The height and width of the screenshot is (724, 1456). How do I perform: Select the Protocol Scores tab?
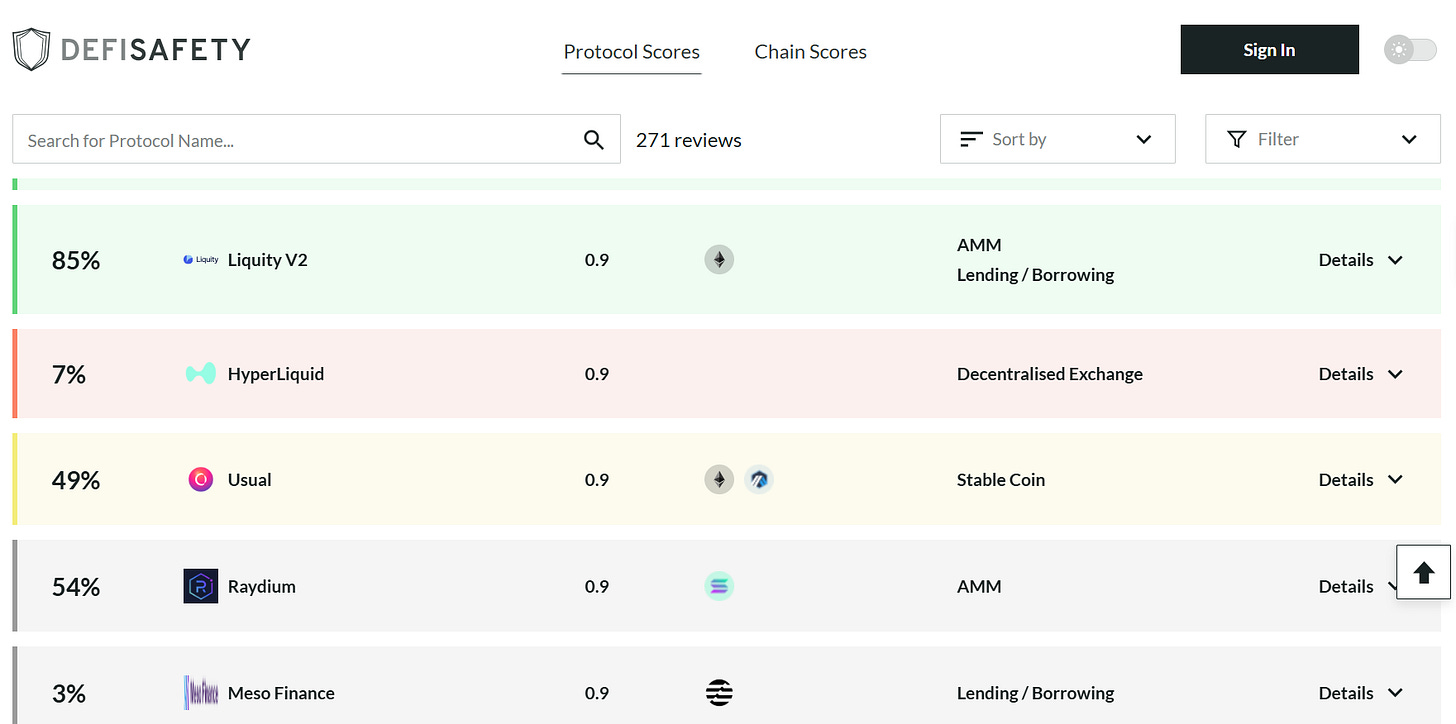click(631, 51)
